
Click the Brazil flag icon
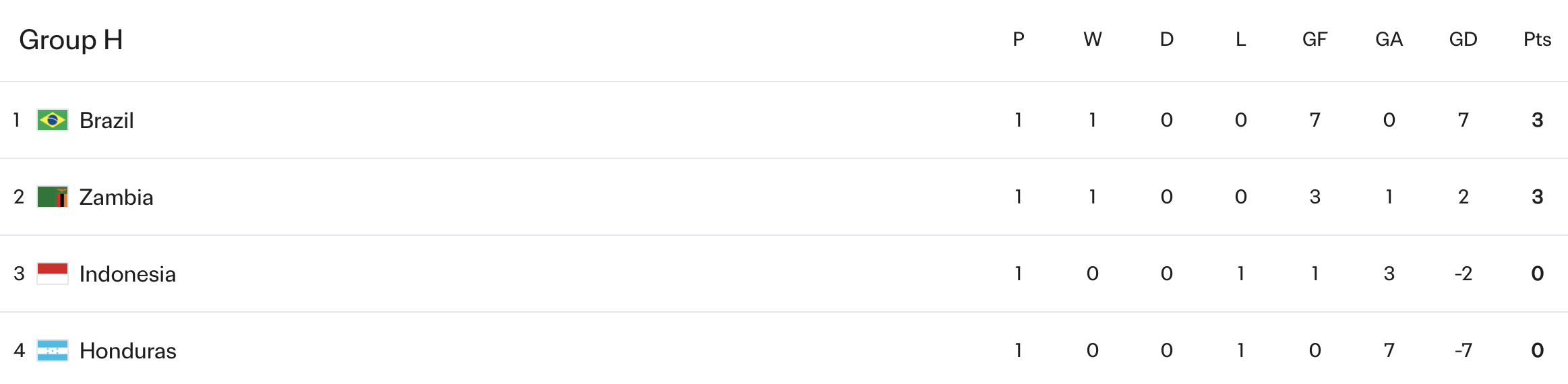pos(53,120)
